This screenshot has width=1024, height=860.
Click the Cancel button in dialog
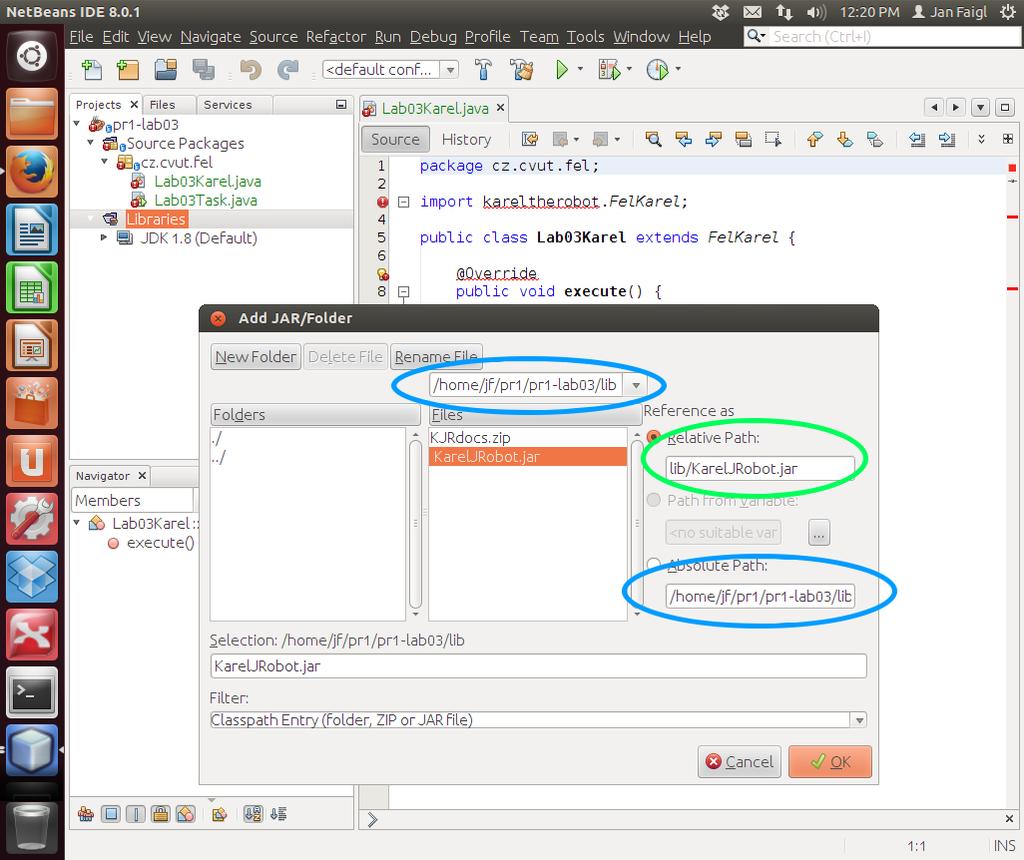pos(739,761)
